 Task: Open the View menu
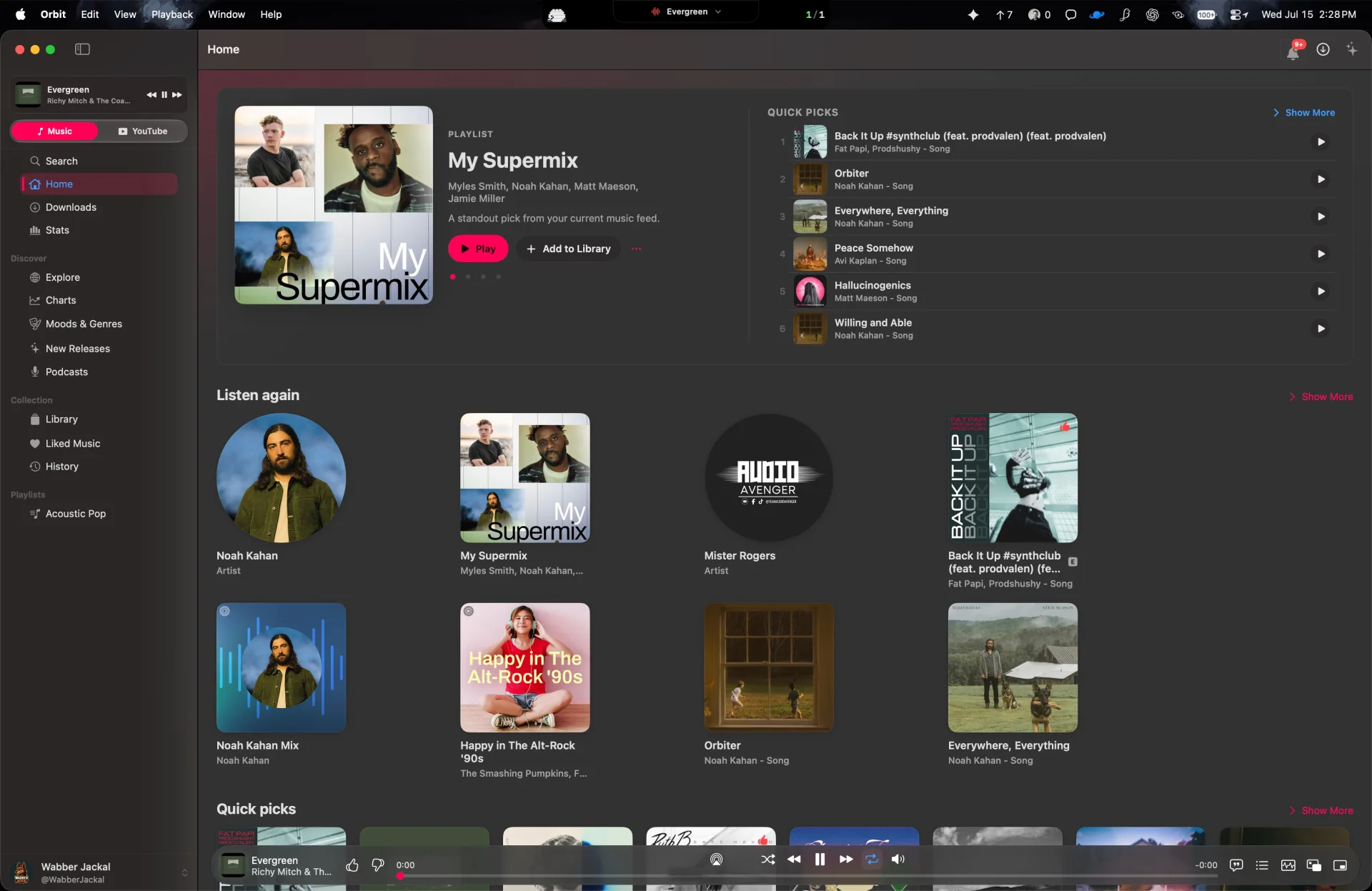point(125,14)
